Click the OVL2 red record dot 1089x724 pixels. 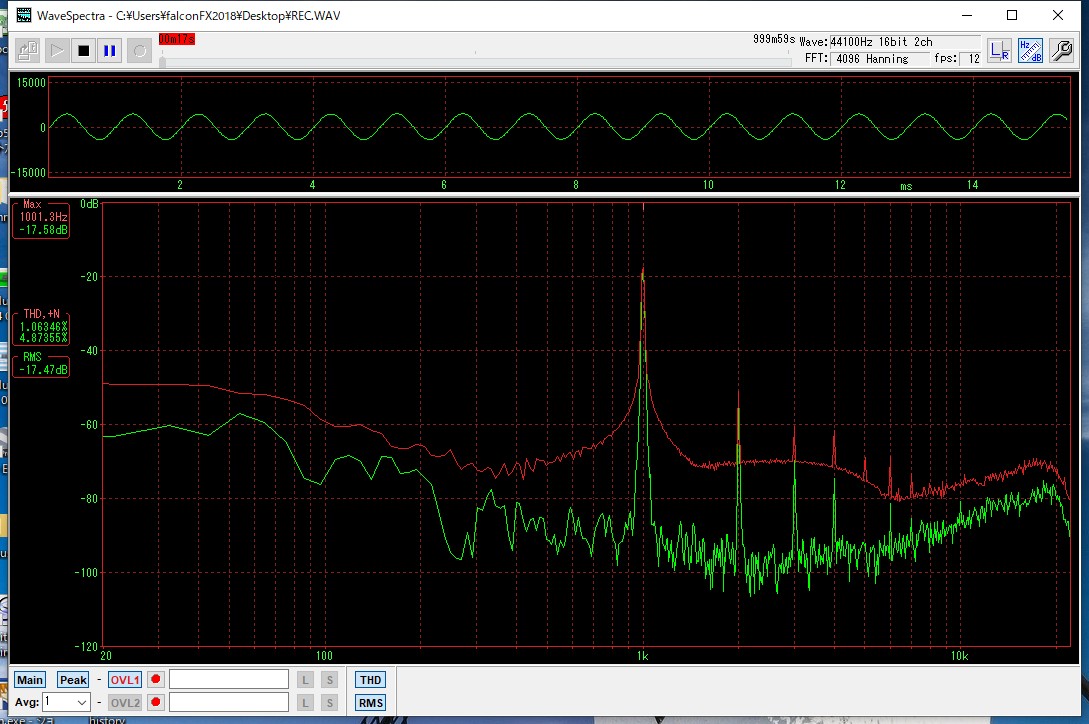155,703
